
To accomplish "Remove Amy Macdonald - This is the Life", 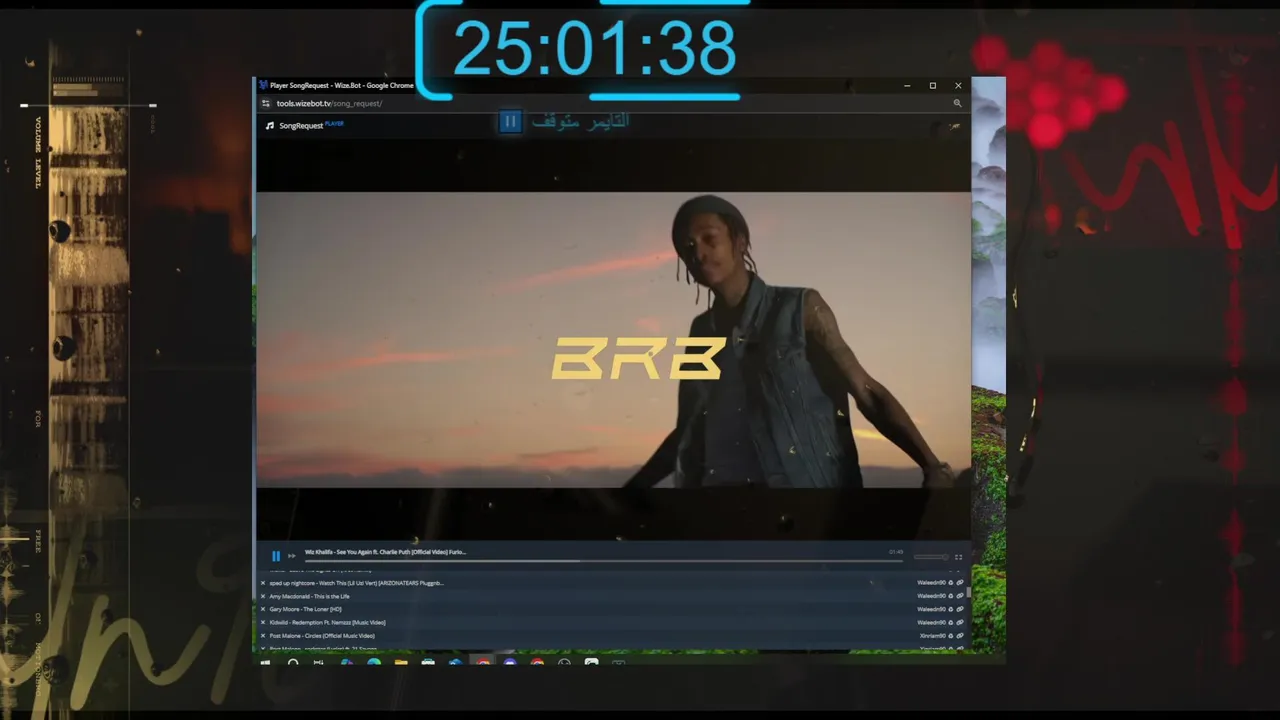I will (263, 596).
